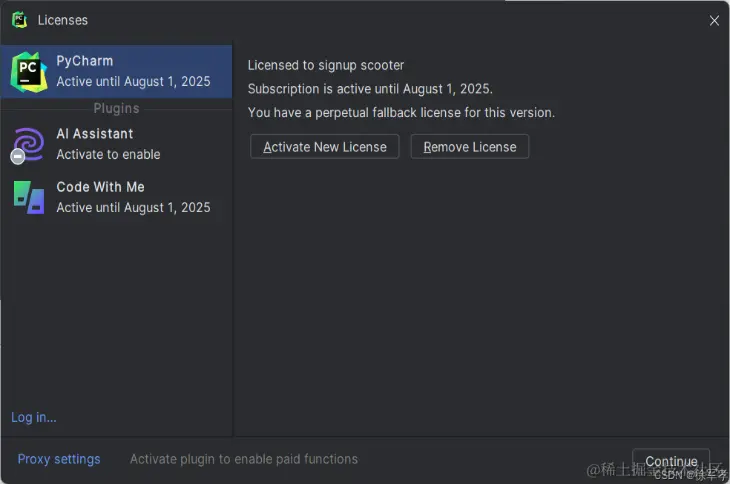Click the 'Activate plugin to enable paid functions' hint
730x485 pixels.
click(243, 459)
